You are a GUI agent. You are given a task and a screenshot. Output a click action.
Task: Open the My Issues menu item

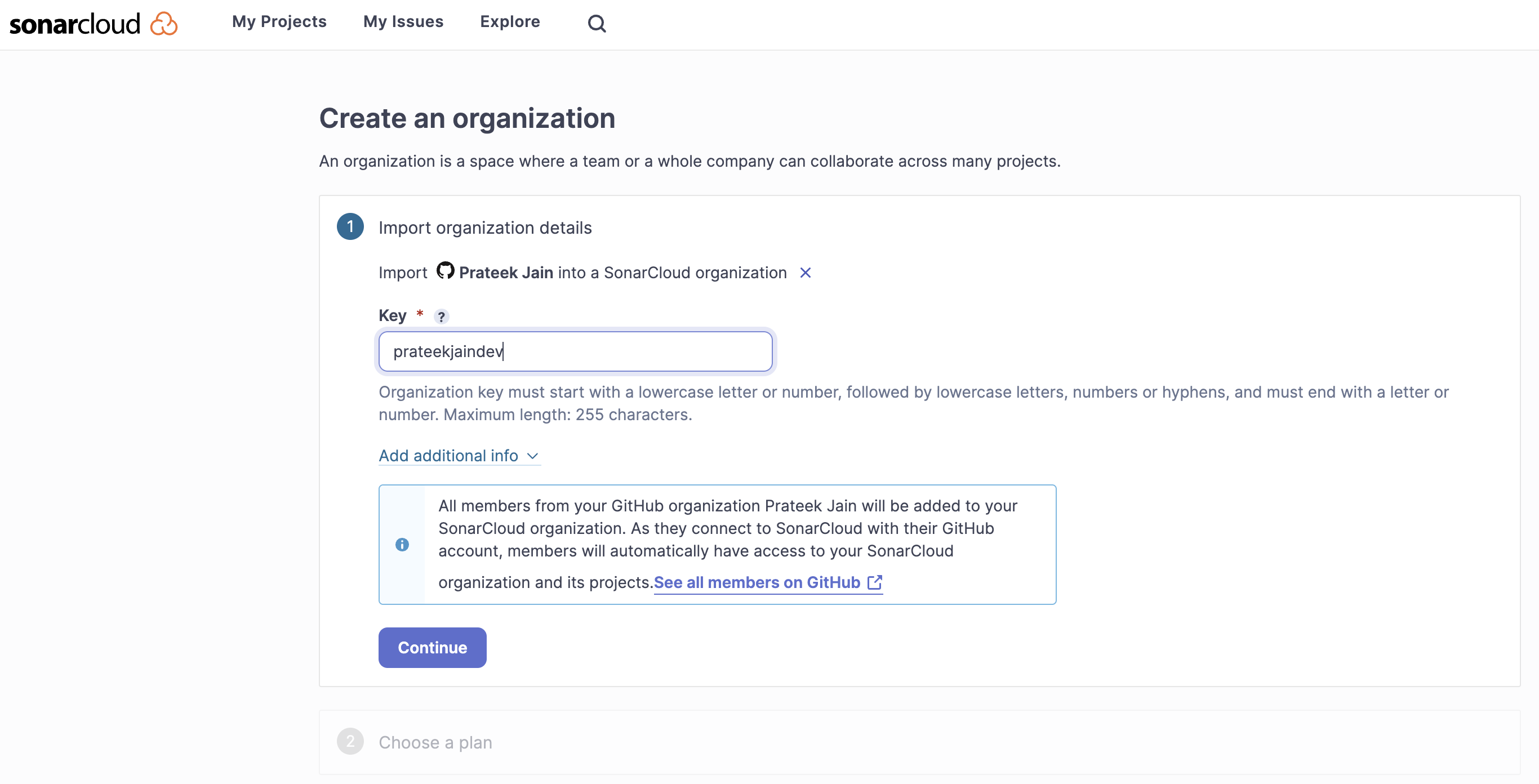[x=403, y=22]
